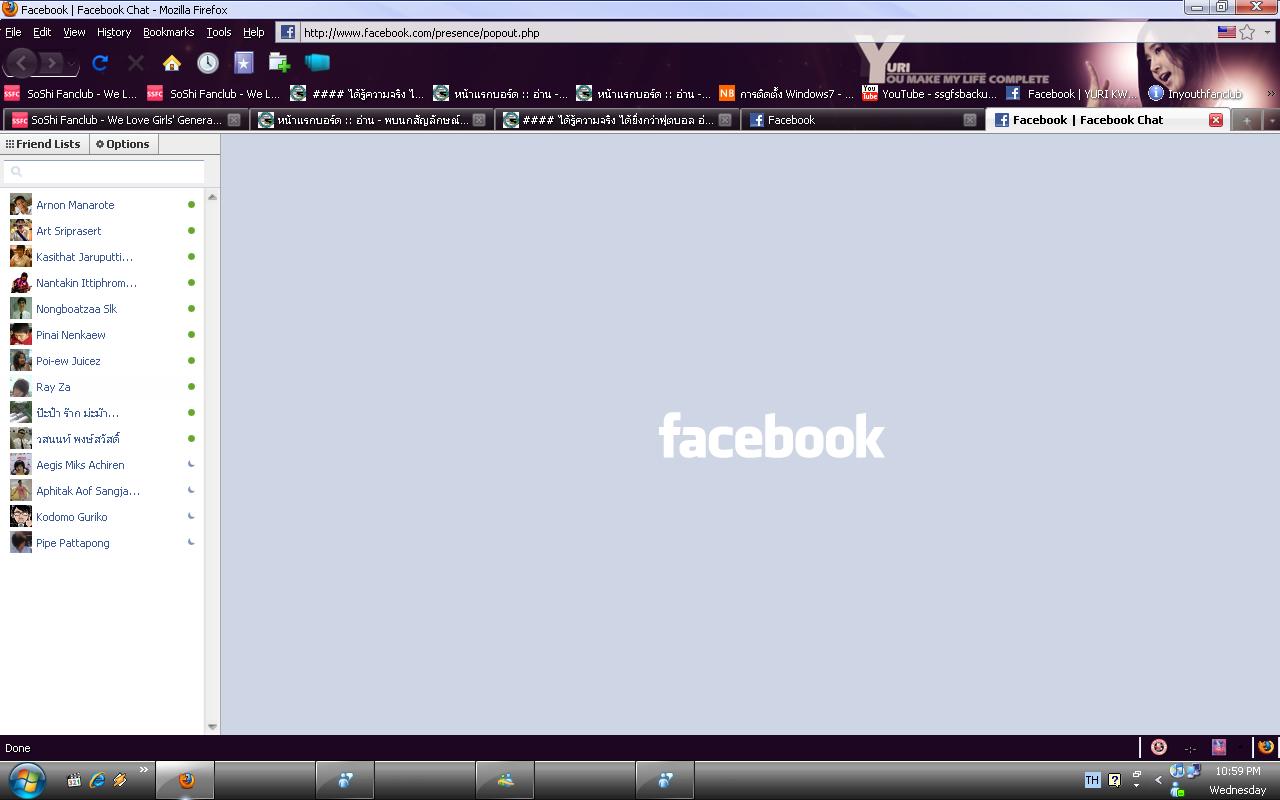This screenshot has height=800, width=1280.
Task: Open the Bookmarks menu
Action: pyautogui.click(x=168, y=32)
